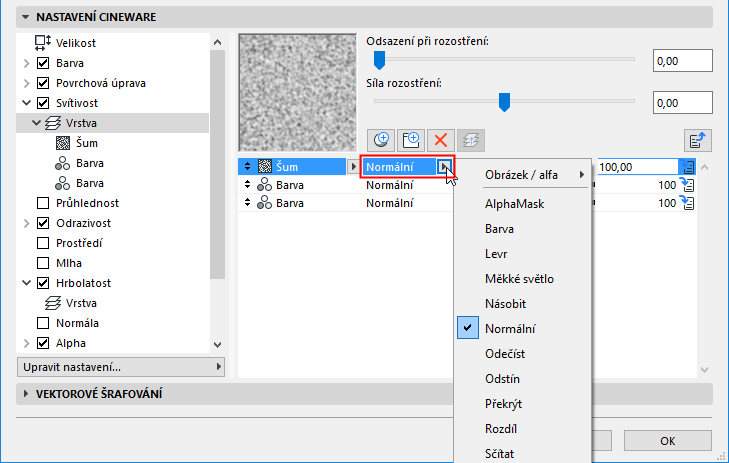Enable the Mlha checkbox

[x=43, y=263]
